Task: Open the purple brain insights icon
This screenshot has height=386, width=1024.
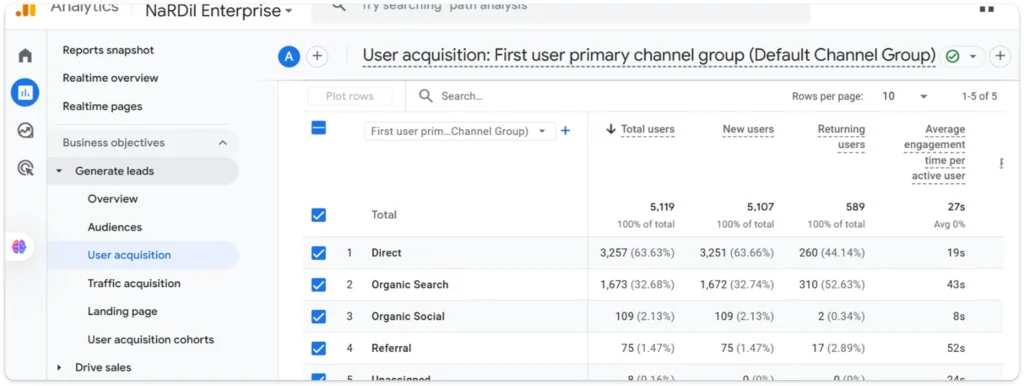Action: coord(19,247)
